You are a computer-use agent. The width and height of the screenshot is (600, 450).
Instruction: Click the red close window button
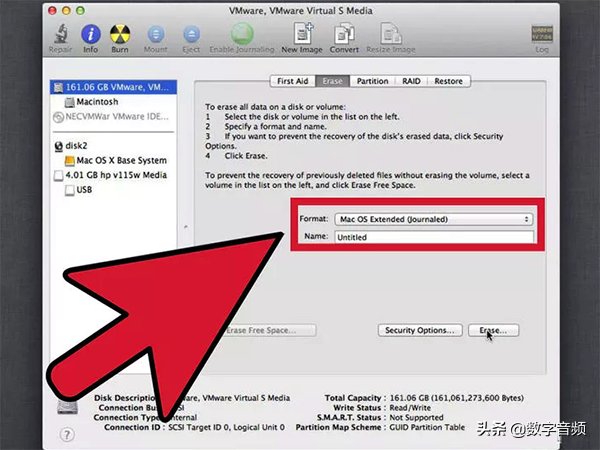52,11
